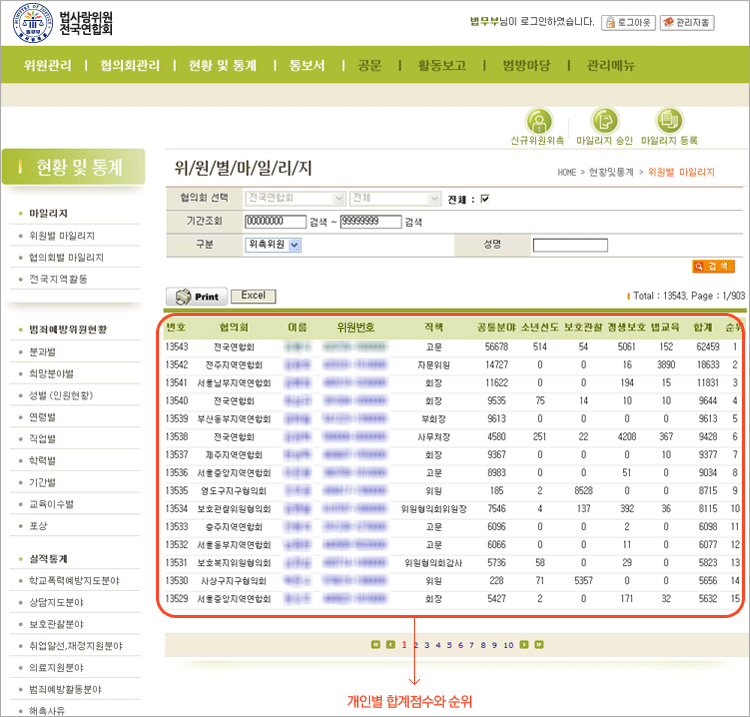750x717 pixels.
Task: Open the second 전체 dropdown
Action: pos(394,199)
